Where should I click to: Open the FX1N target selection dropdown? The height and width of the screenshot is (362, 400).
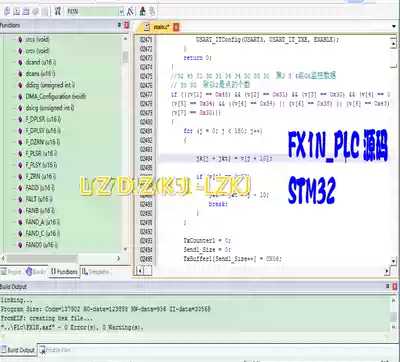click(x=121, y=12)
